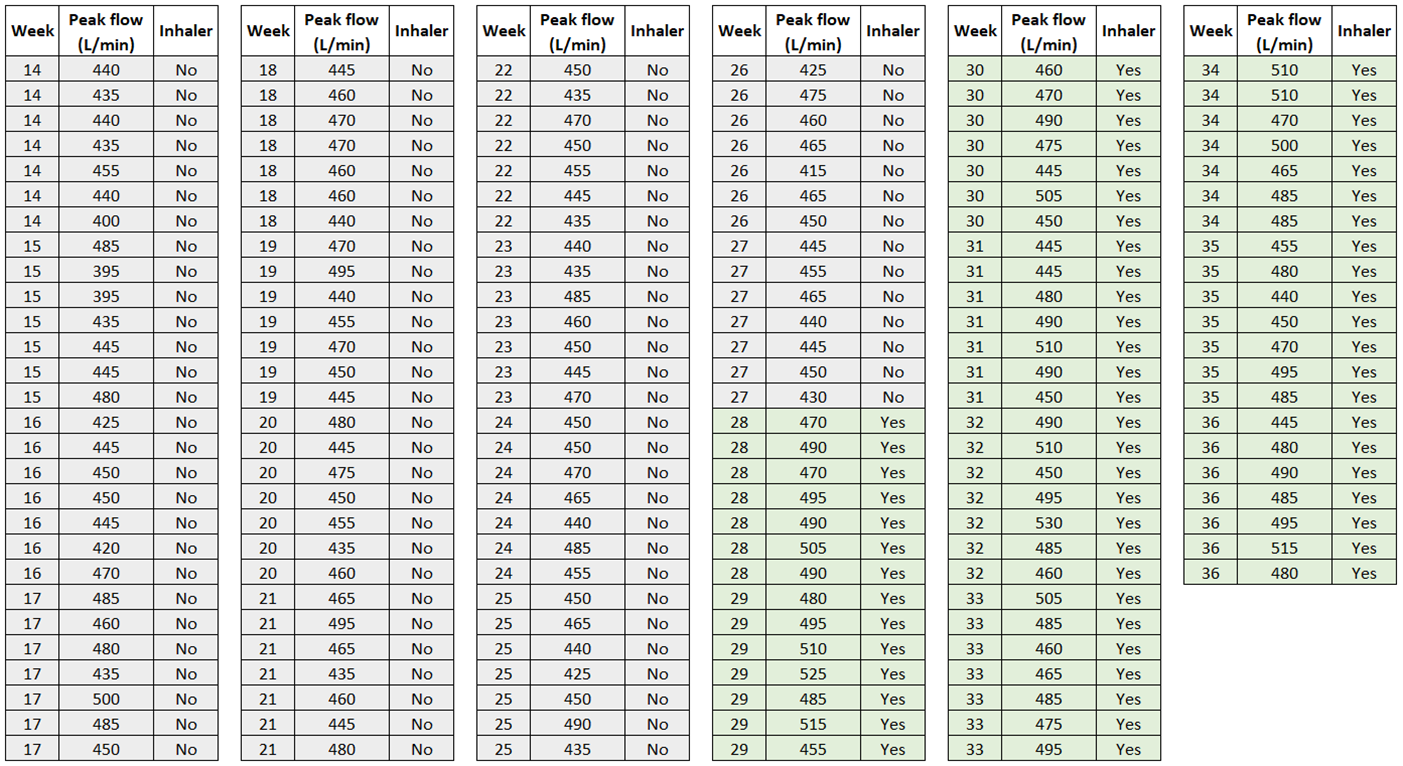Select the 415 peak flow cell in week 26

(x=812, y=171)
